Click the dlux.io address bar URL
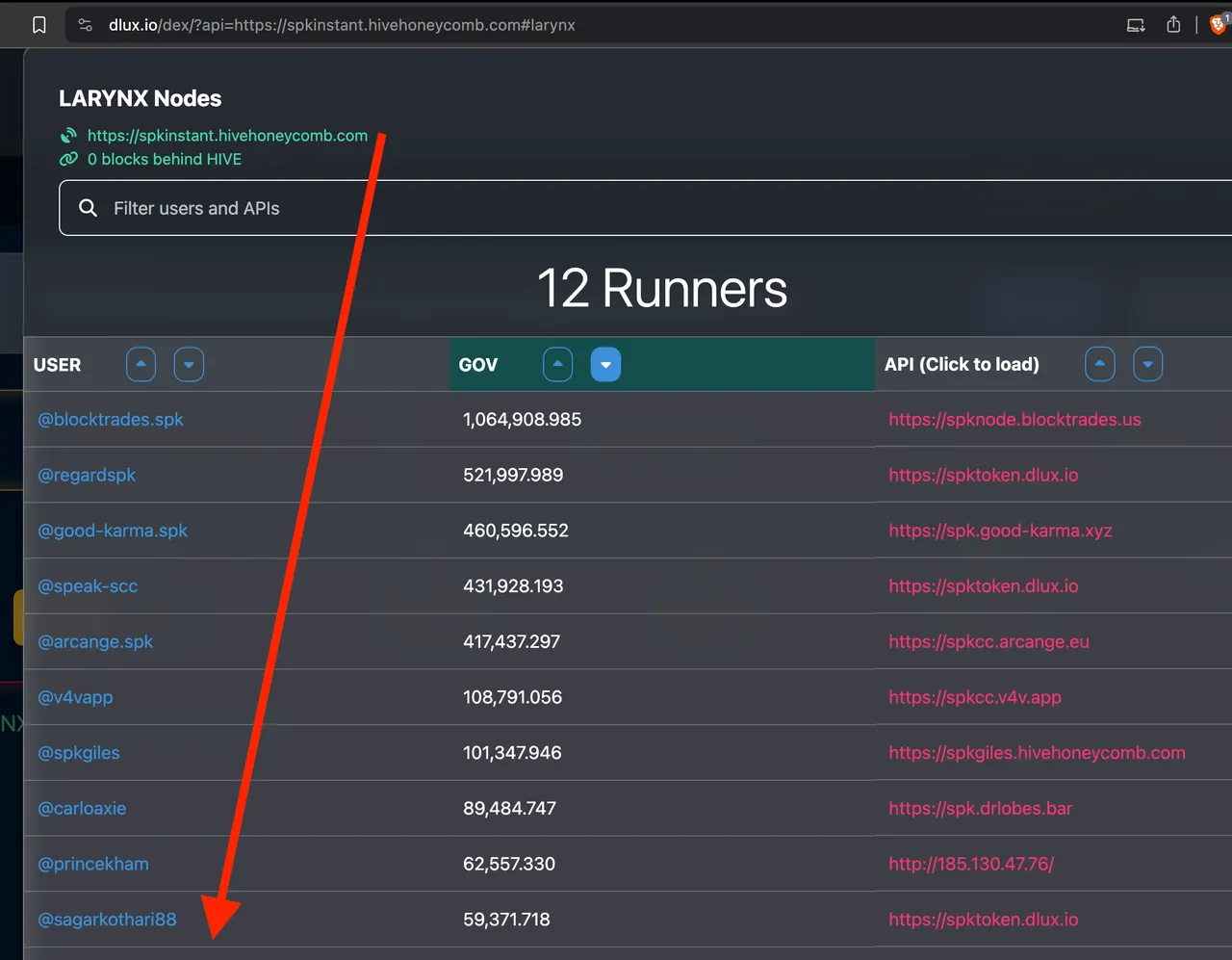This screenshot has width=1232, height=960. (x=342, y=25)
